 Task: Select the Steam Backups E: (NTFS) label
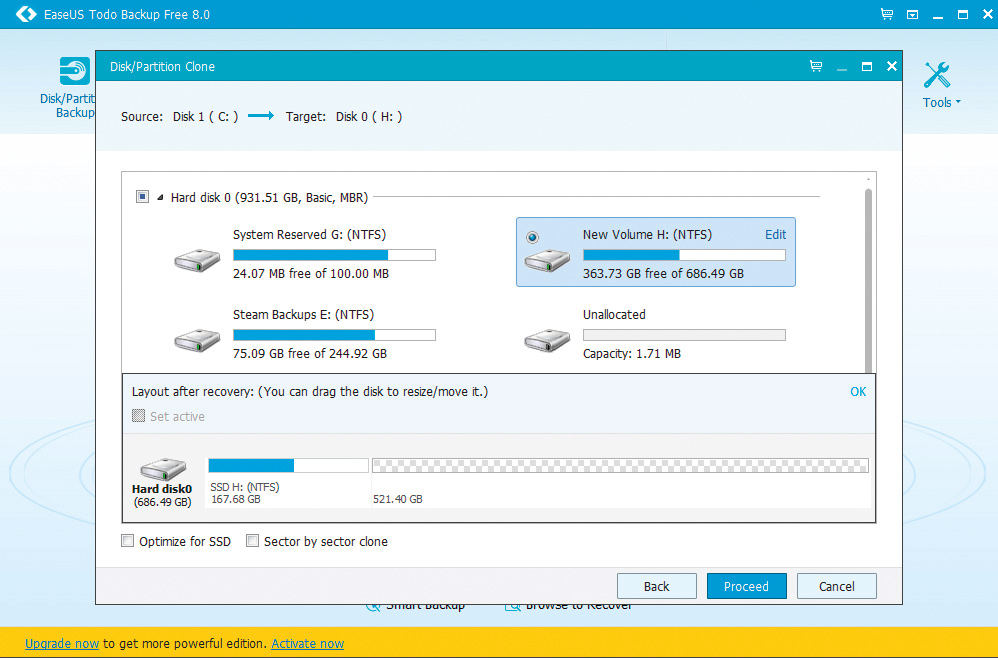pos(303,315)
